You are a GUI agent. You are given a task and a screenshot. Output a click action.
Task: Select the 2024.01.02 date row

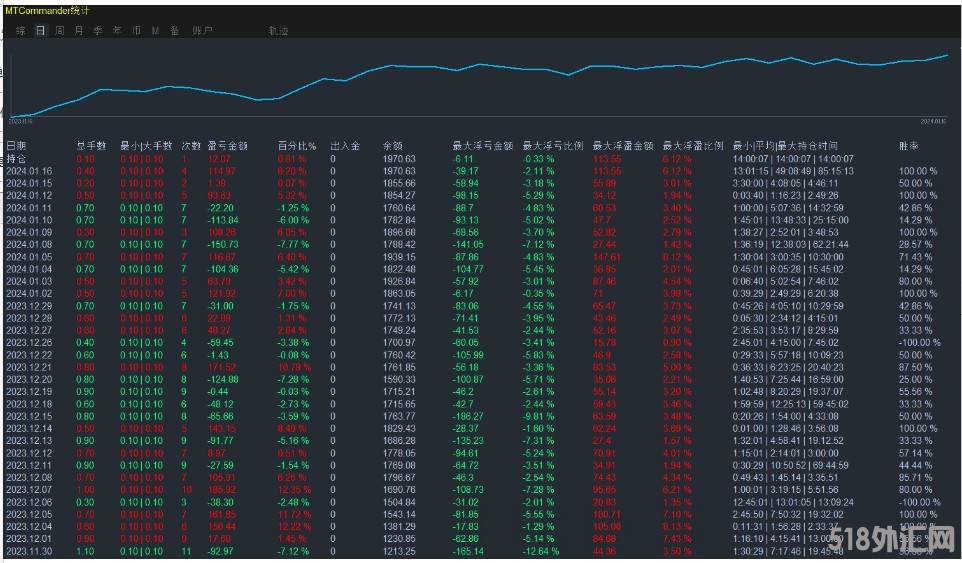click(29, 294)
